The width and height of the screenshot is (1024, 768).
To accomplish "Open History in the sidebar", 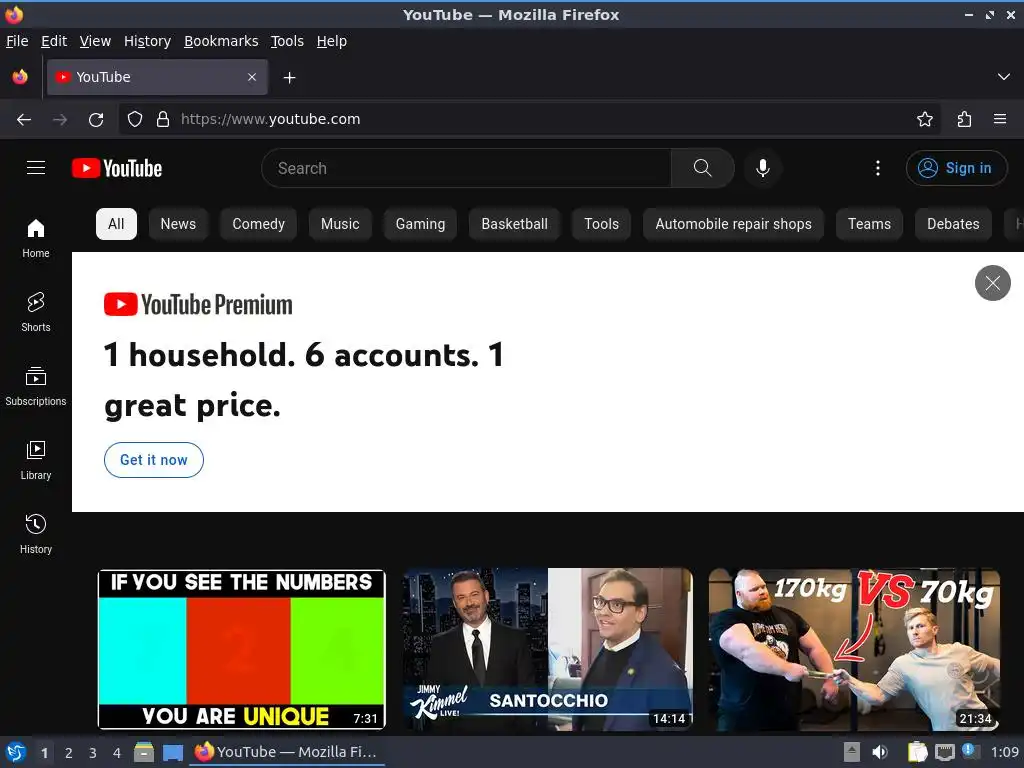I will pos(36,534).
